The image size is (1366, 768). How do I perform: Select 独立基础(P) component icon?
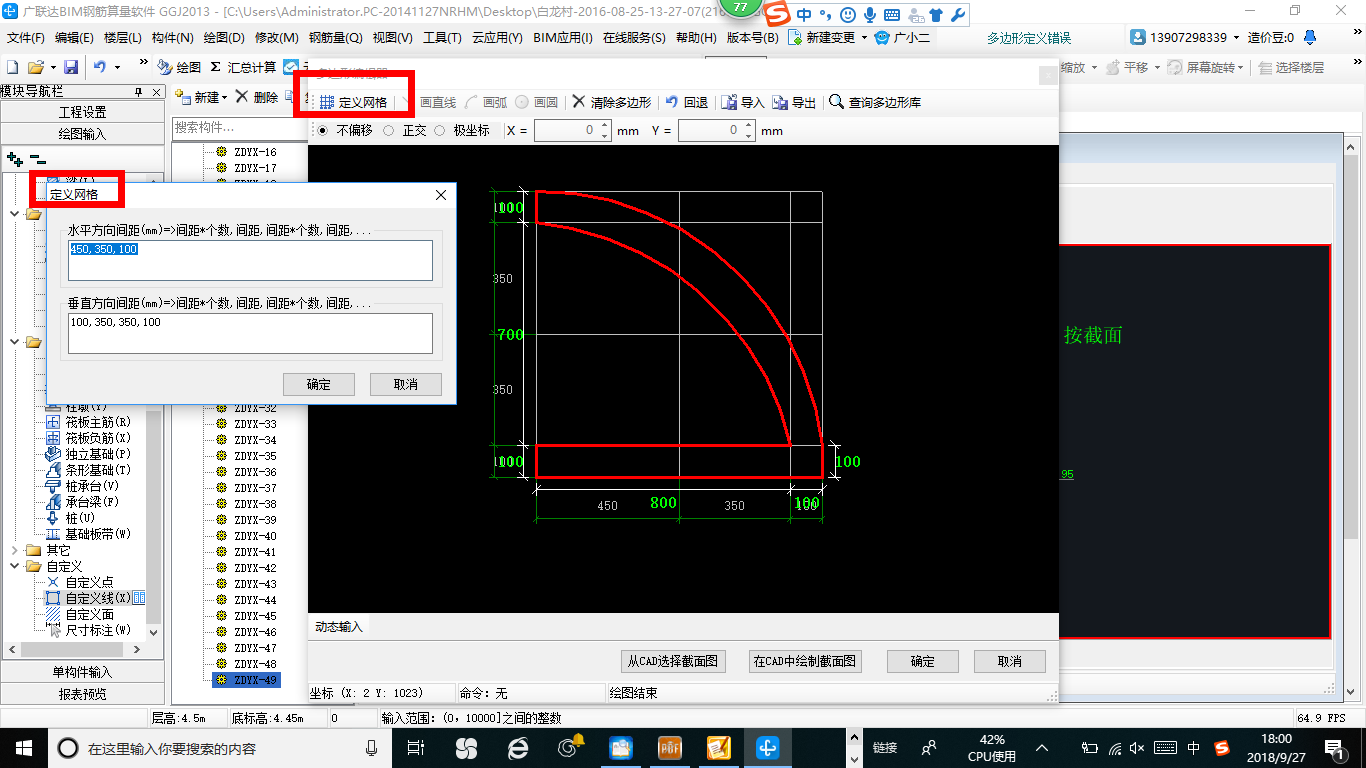coord(55,455)
